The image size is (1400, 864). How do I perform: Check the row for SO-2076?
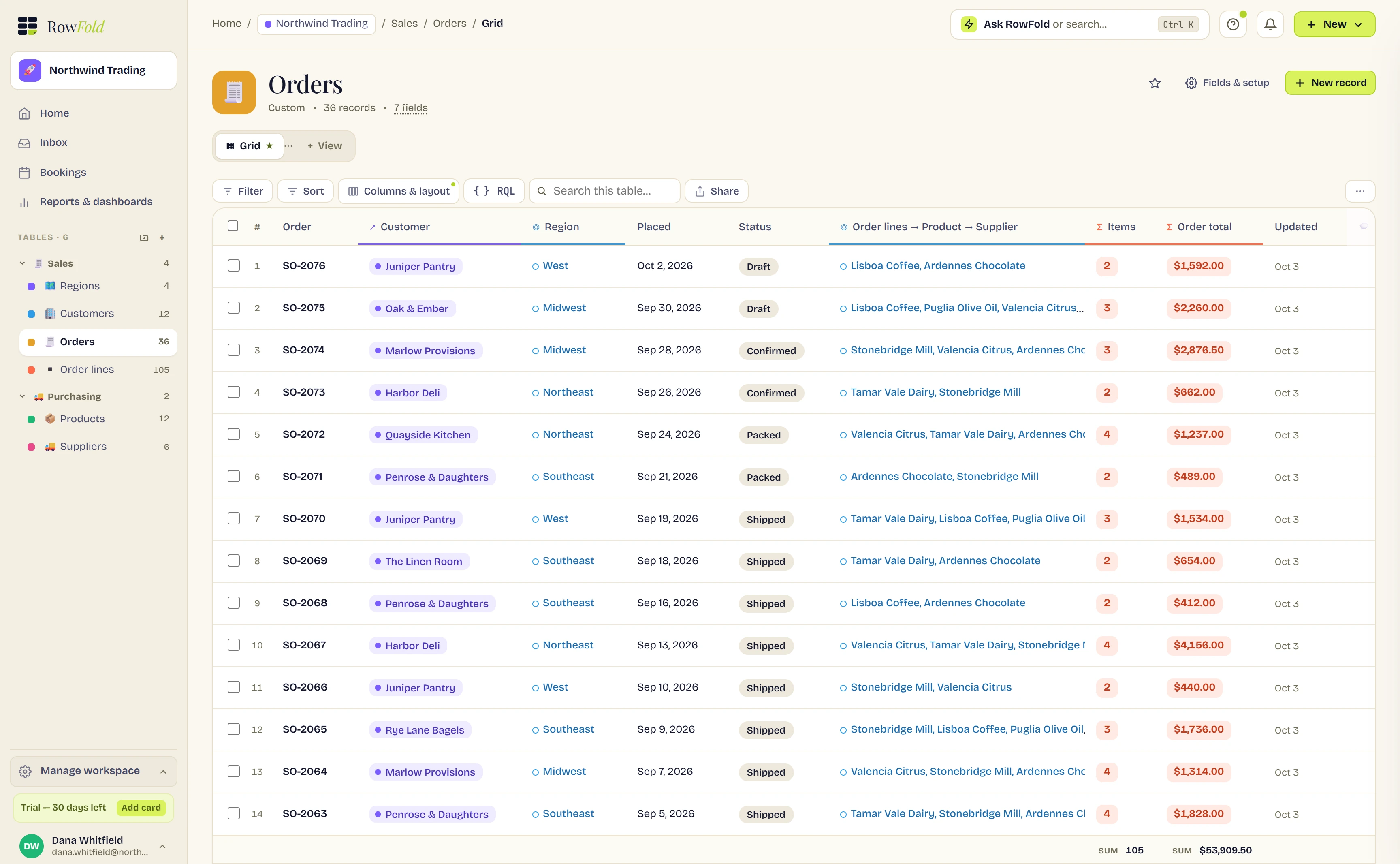pos(234,266)
